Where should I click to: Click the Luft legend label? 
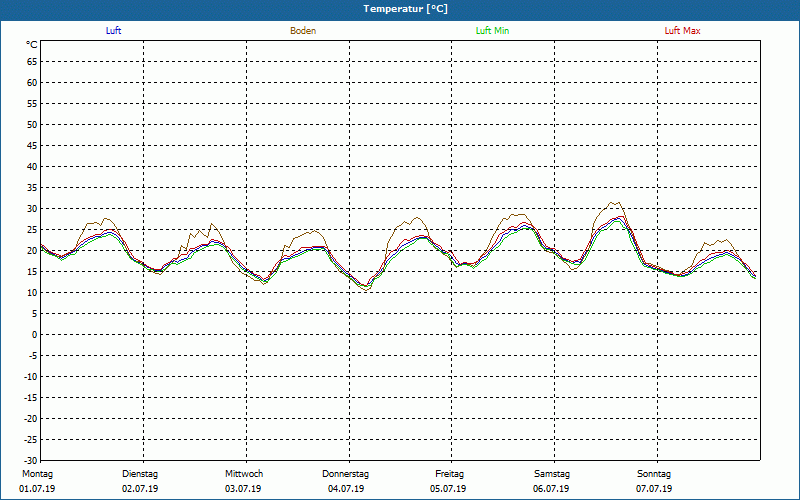(113, 31)
